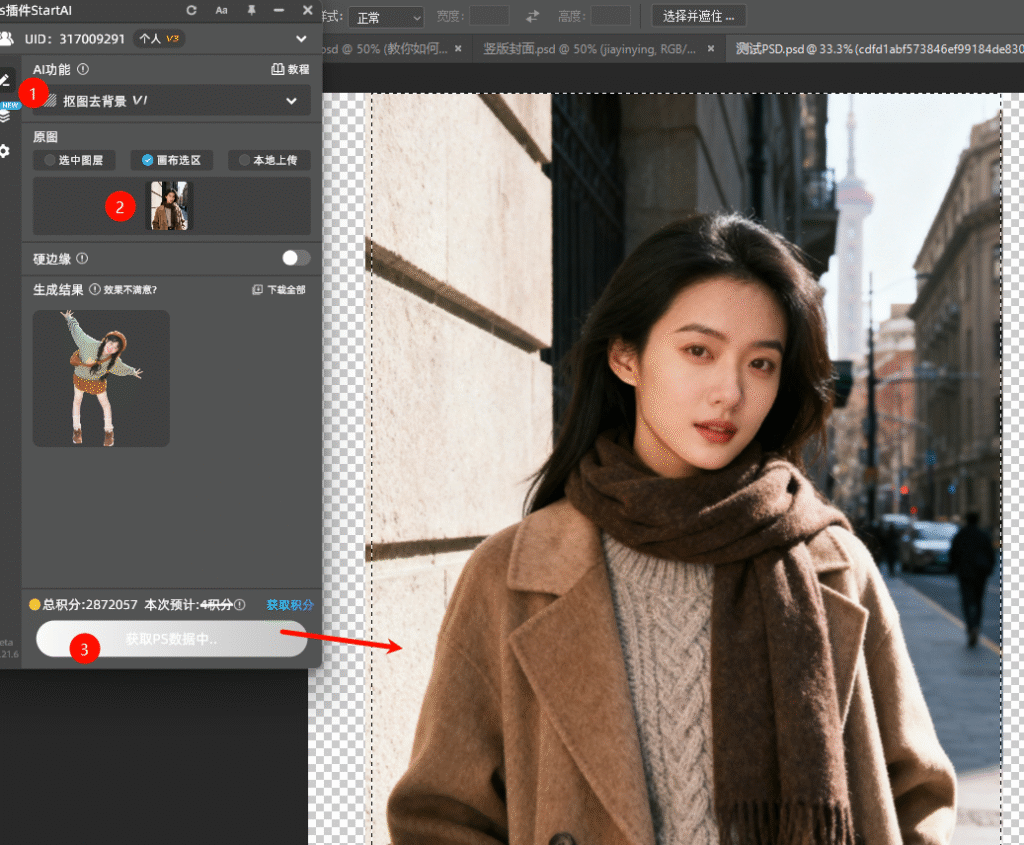Click the refresh icon in StartAI title bar
This screenshot has height=845, width=1024.
(x=191, y=10)
